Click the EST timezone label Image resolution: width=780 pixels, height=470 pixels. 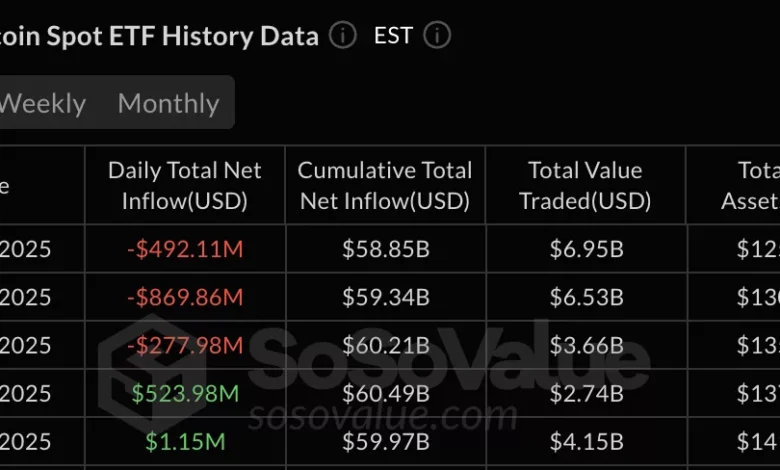click(x=393, y=36)
